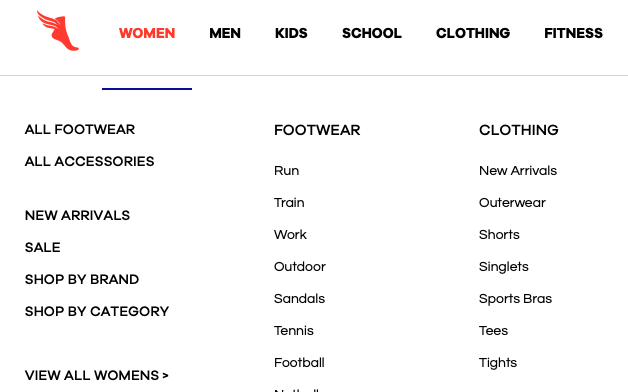Image resolution: width=628 pixels, height=392 pixels.
Task: Open the SALE link
Action: (x=42, y=247)
